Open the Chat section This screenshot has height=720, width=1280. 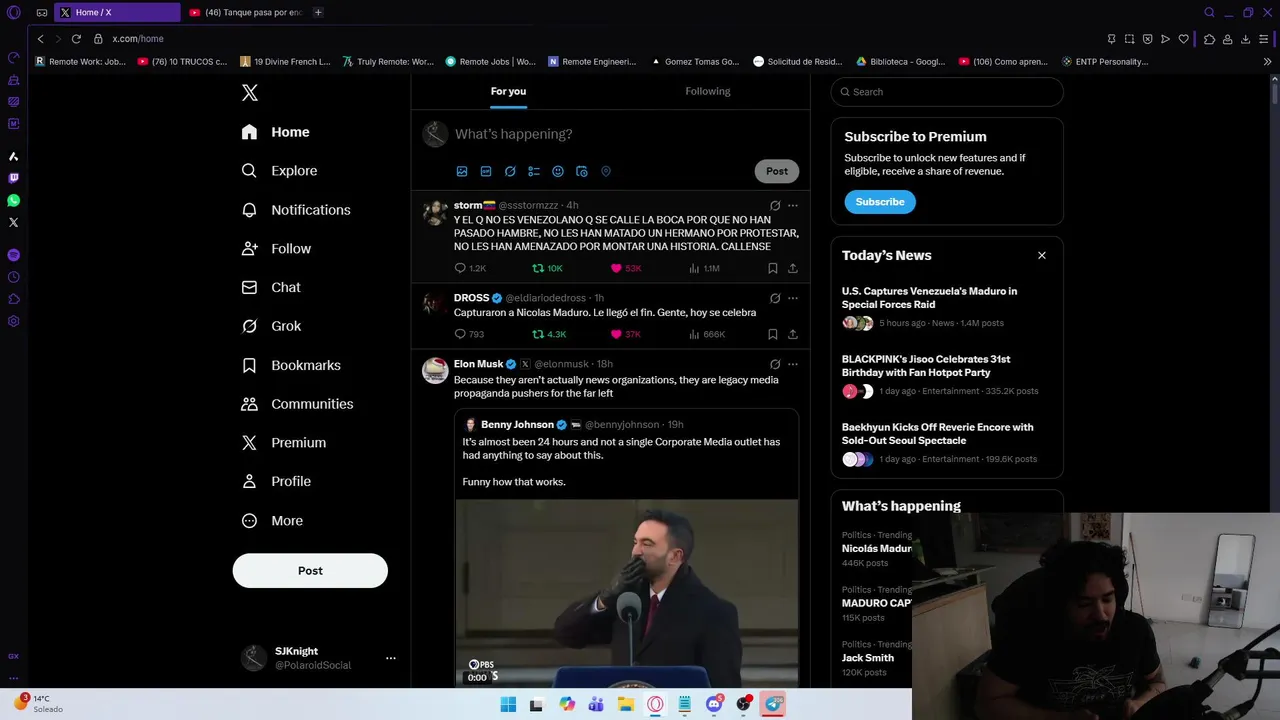[271, 287]
